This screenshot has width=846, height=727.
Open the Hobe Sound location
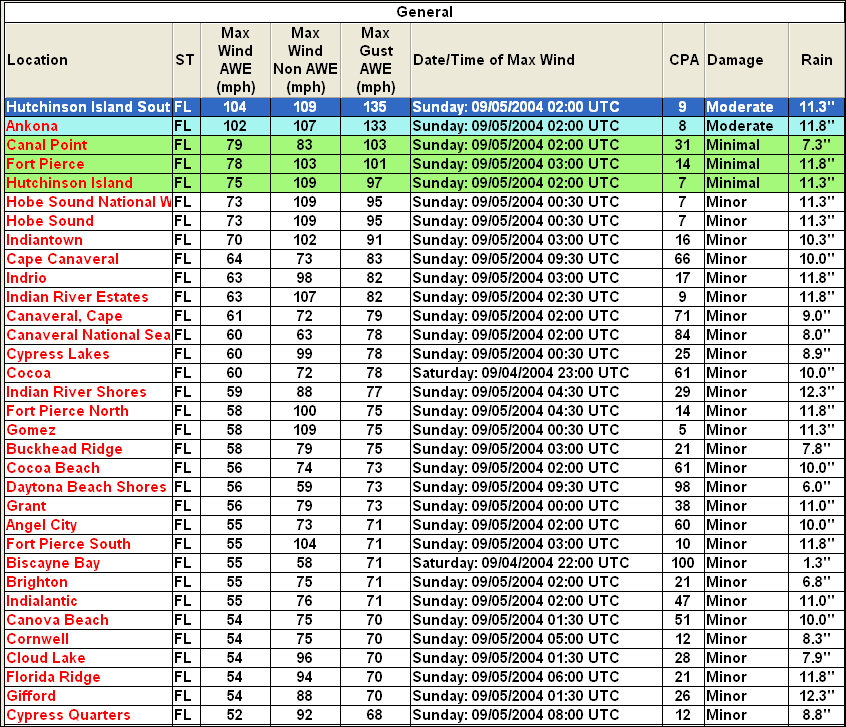click(50, 221)
